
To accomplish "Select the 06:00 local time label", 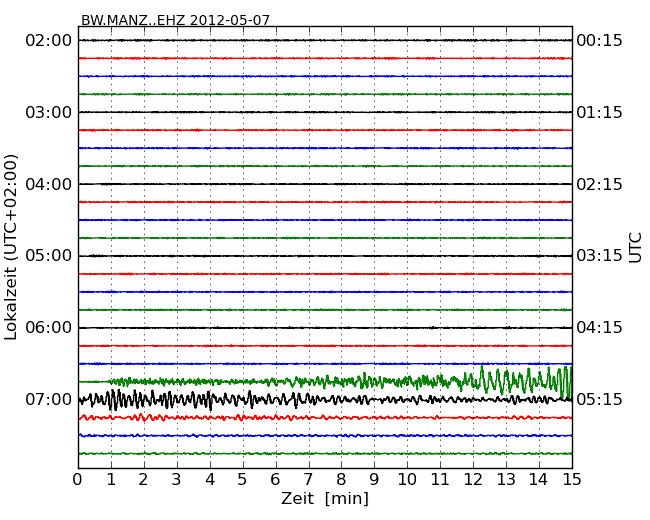I will coord(49,328).
